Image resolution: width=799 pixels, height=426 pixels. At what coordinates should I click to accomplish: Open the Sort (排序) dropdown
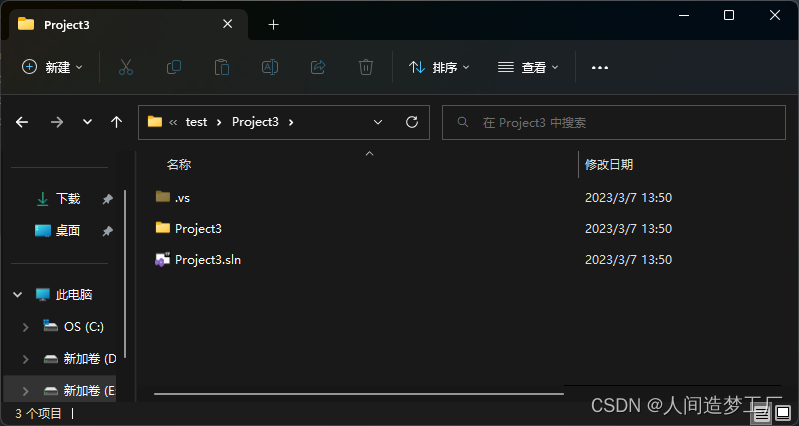point(439,67)
